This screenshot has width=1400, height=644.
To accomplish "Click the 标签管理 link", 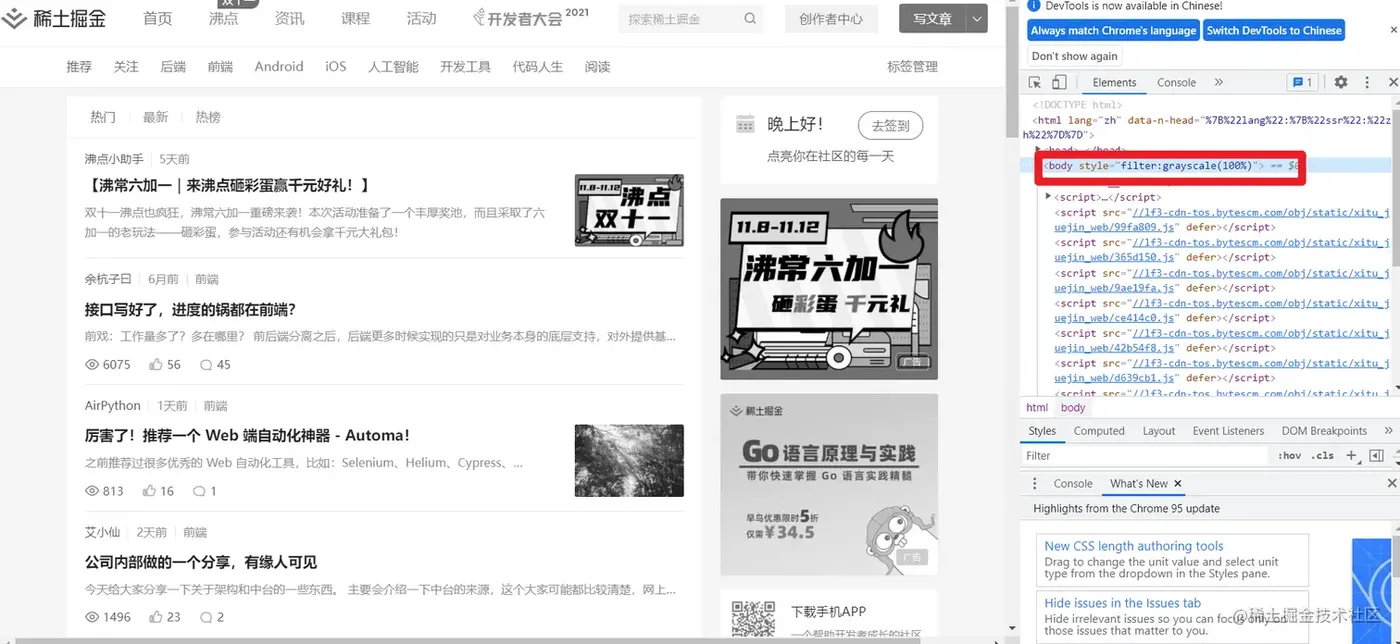I will coord(912,66).
